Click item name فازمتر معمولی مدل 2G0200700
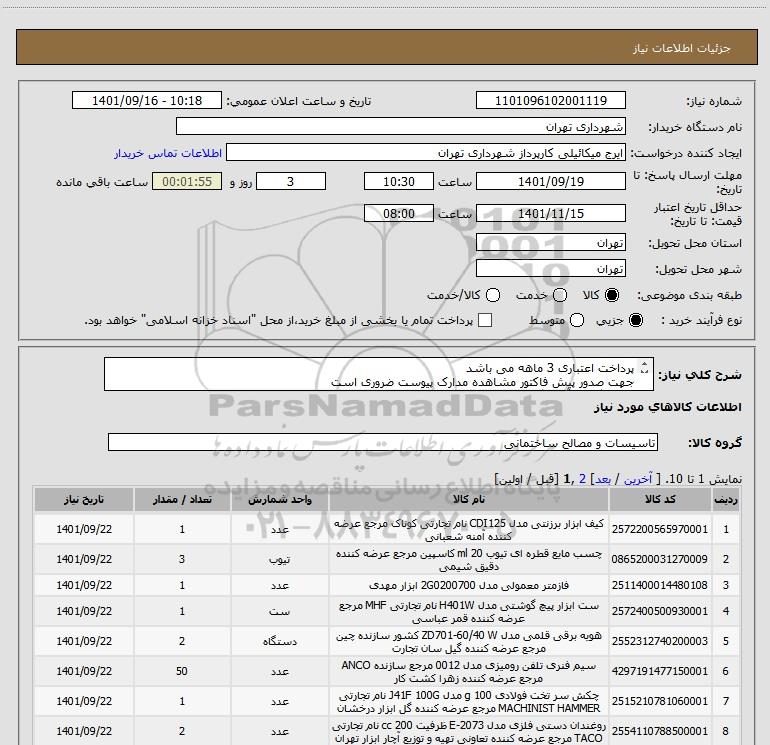 pyautogui.click(x=469, y=585)
